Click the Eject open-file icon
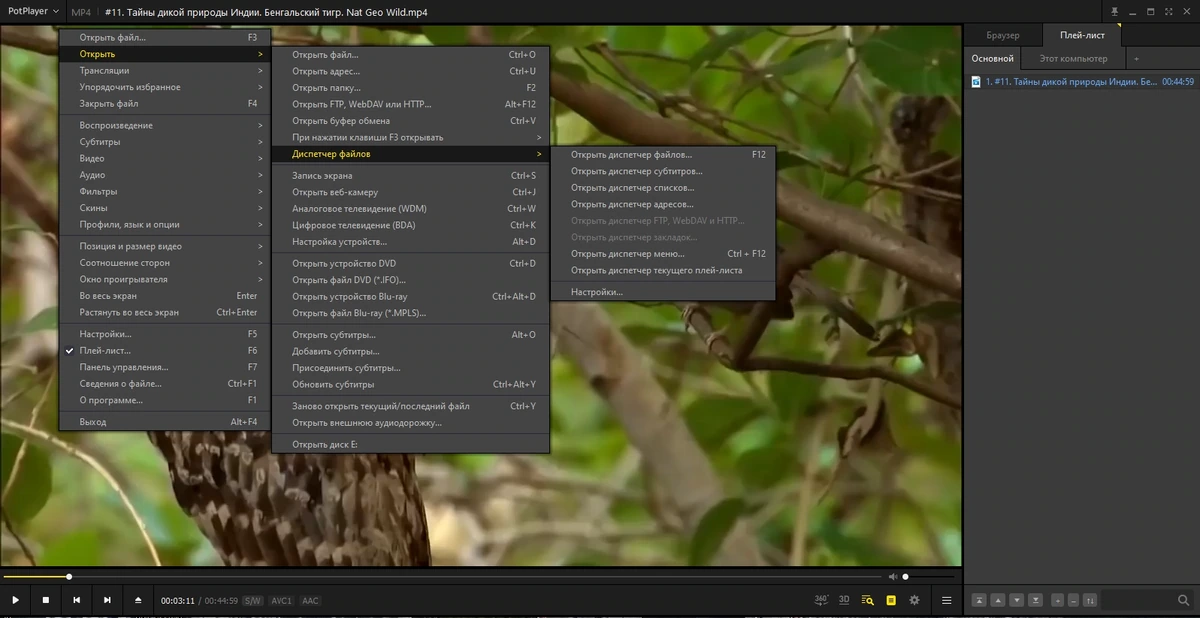Image resolution: width=1200 pixels, height=618 pixels. [x=138, y=600]
